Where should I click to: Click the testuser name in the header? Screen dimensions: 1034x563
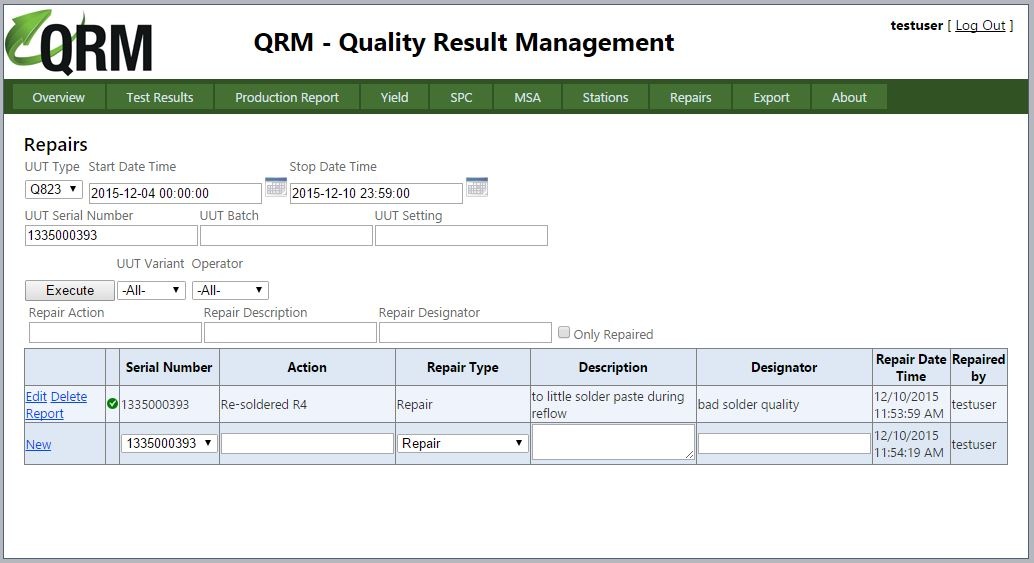[917, 25]
